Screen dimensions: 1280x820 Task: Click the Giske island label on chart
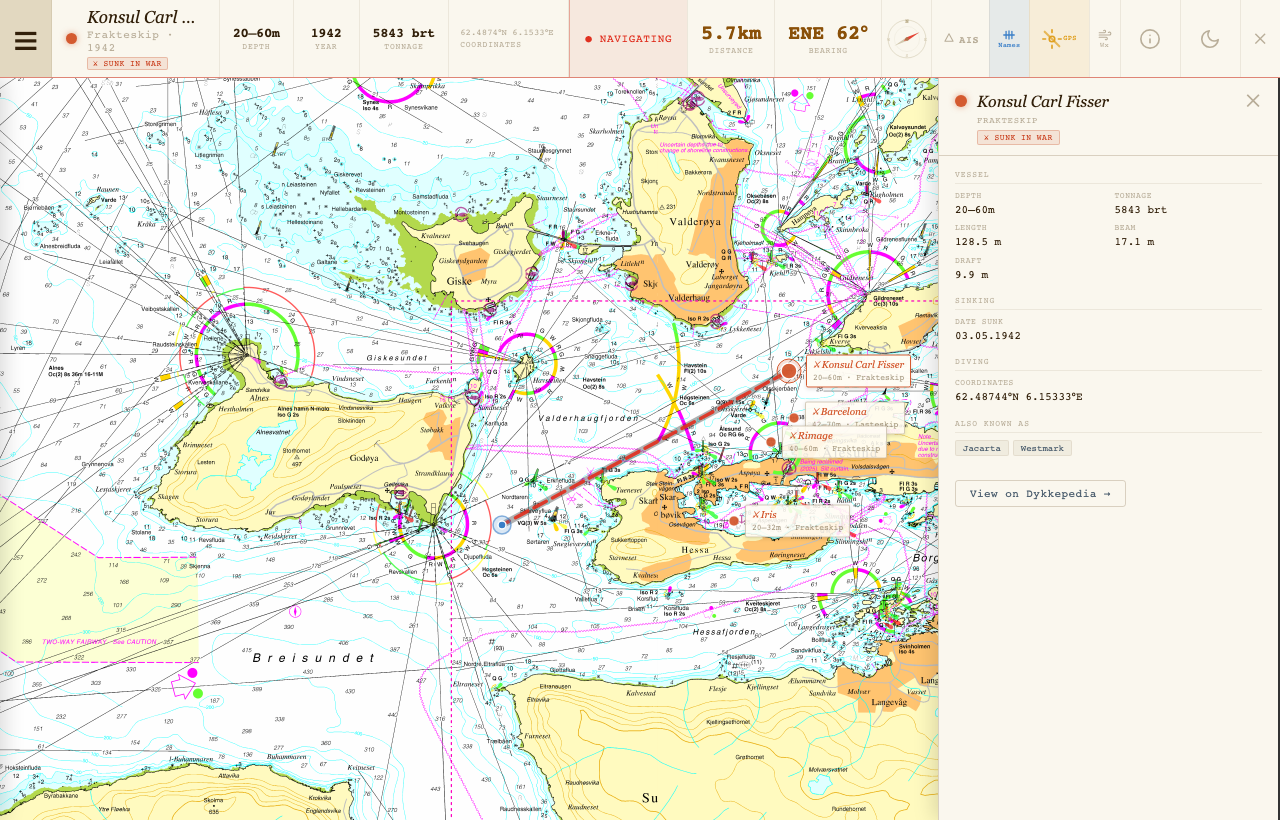click(459, 281)
